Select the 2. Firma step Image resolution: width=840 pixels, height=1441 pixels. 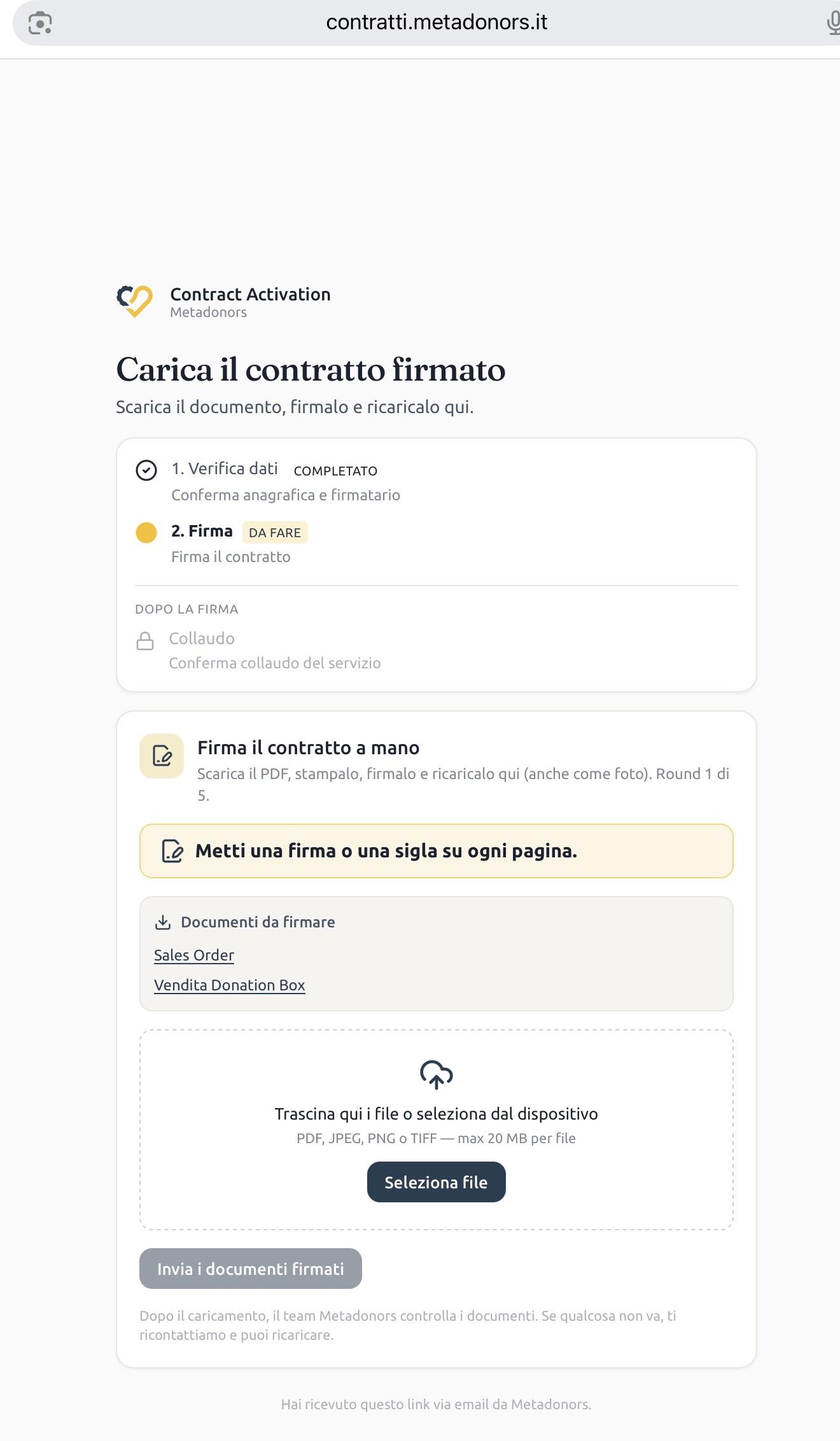(x=222, y=543)
